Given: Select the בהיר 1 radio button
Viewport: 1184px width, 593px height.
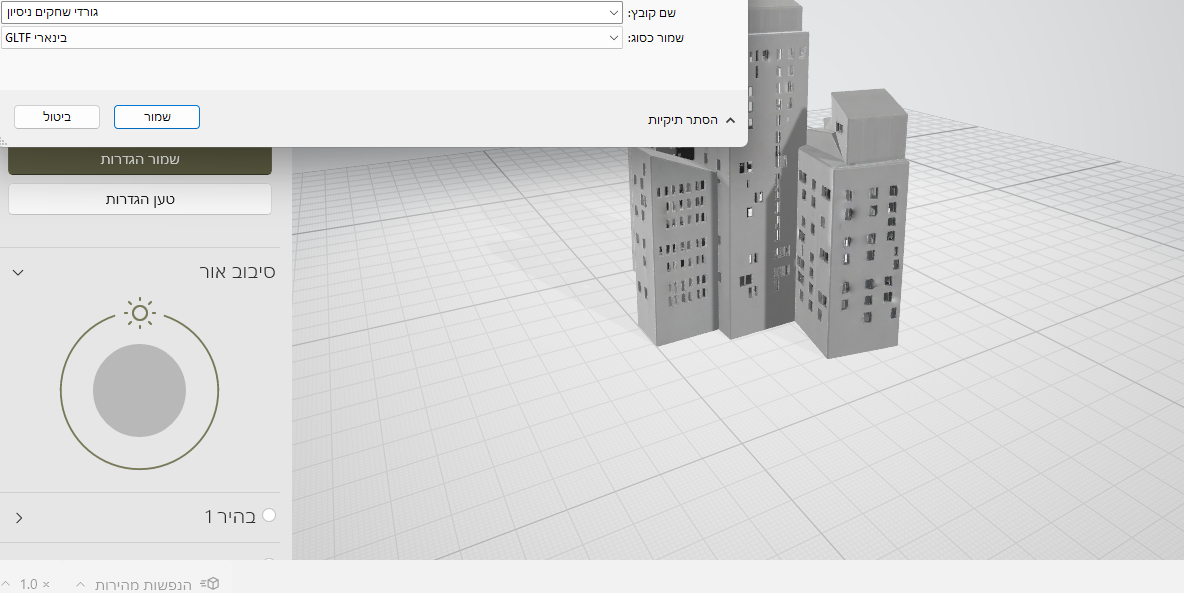Looking at the screenshot, I should pyautogui.click(x=268, y=515).
